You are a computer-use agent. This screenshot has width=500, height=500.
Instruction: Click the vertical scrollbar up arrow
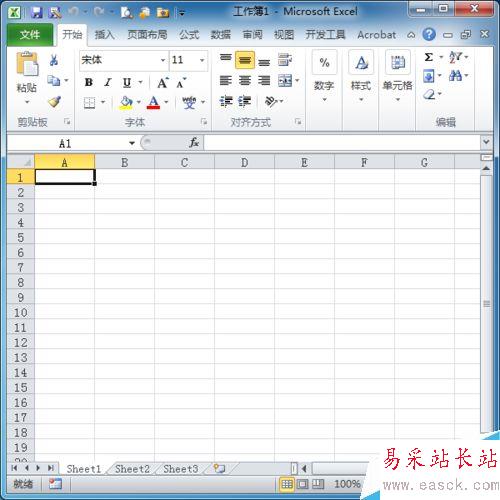(486, 169)
